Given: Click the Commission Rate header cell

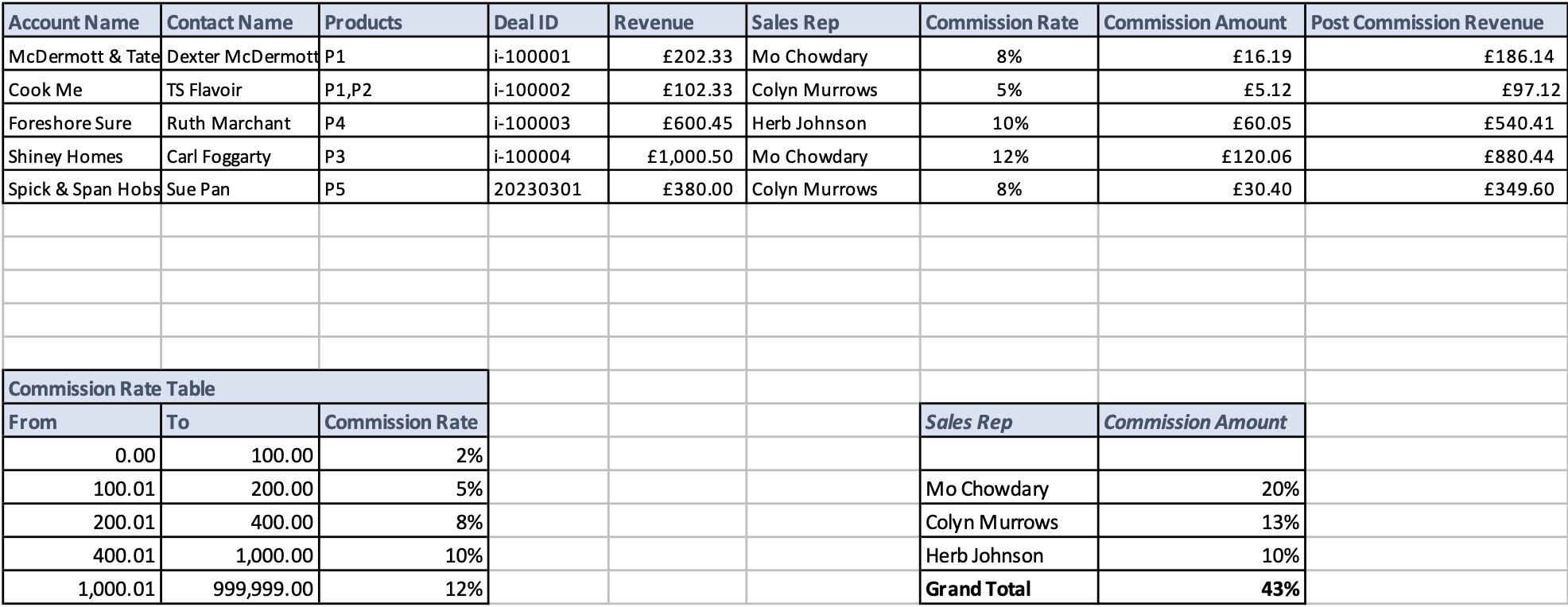Looking at the screenshot, I should pos(1008,22).
